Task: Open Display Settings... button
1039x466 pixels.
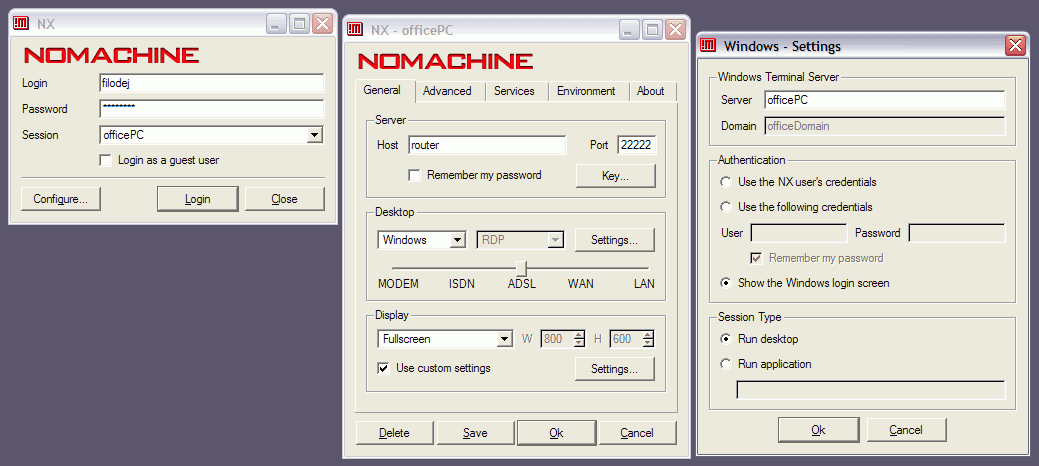Action: pos(614,369)
